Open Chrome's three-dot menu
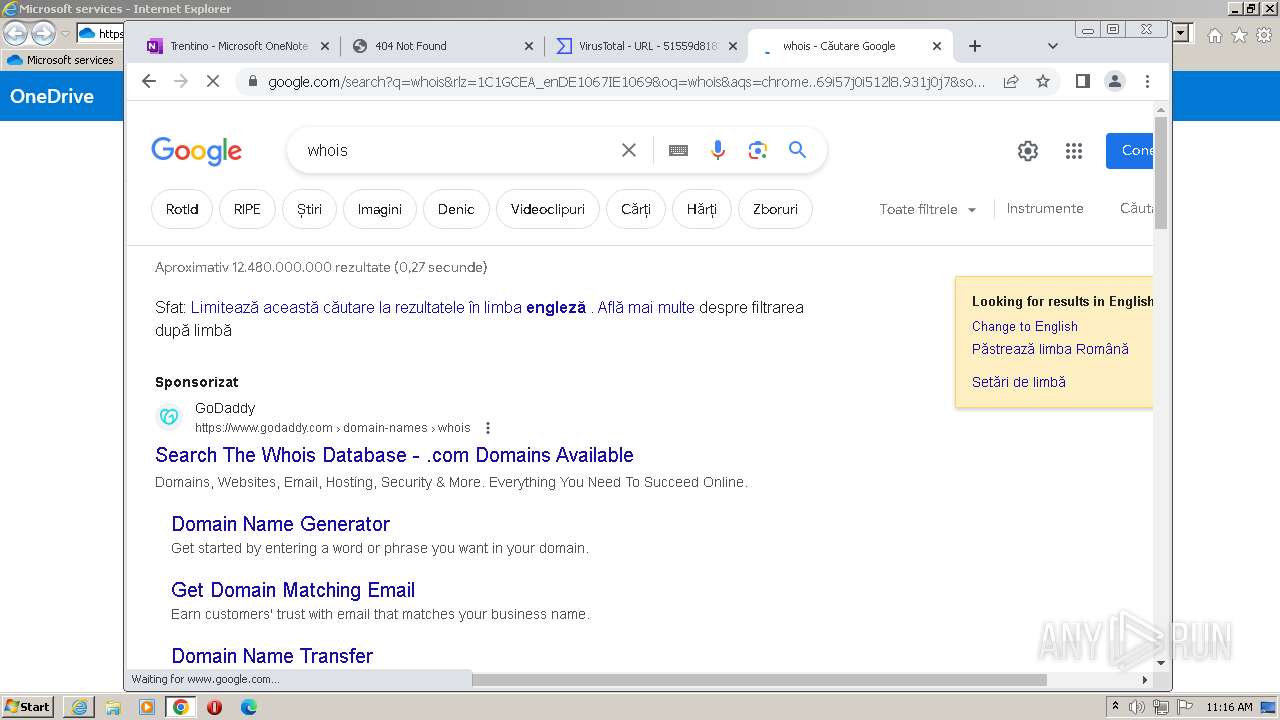This screenshot has width=1280, height=720. 1147,81
